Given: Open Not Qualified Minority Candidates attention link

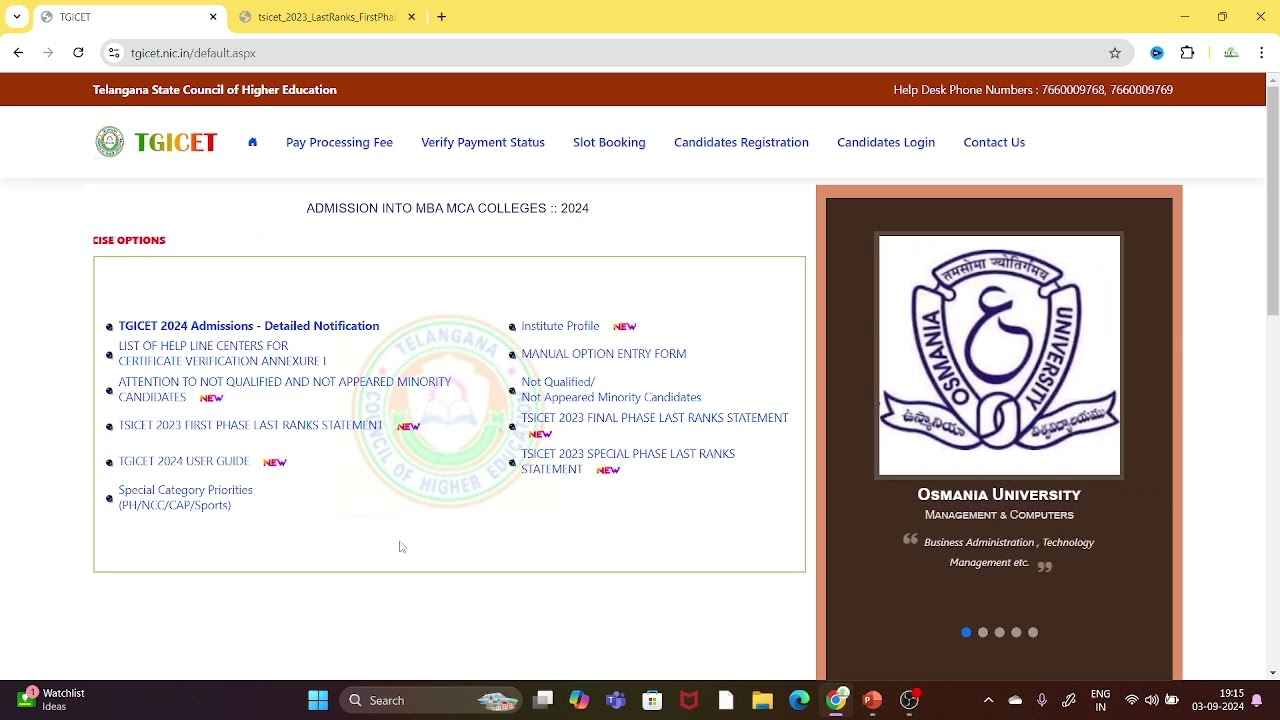Looking at the screenshot, I should [285, 389].
